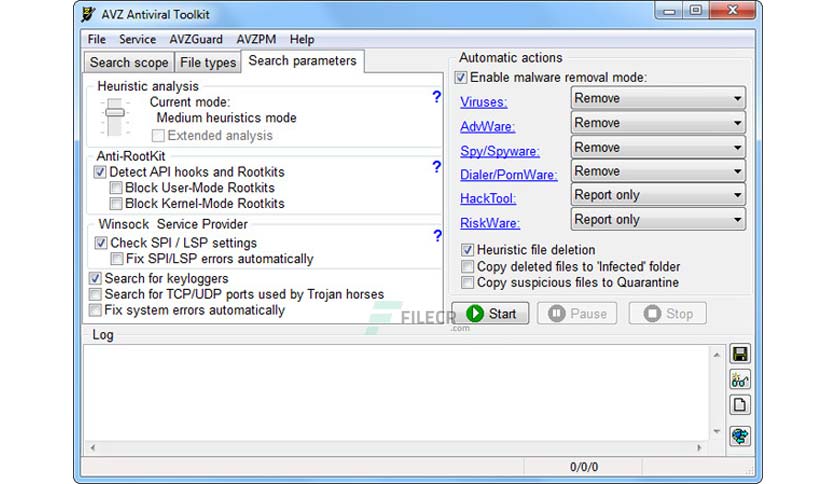Open the RiskWare action dropdown
836x484 pixels.
[x=658, y=220]
